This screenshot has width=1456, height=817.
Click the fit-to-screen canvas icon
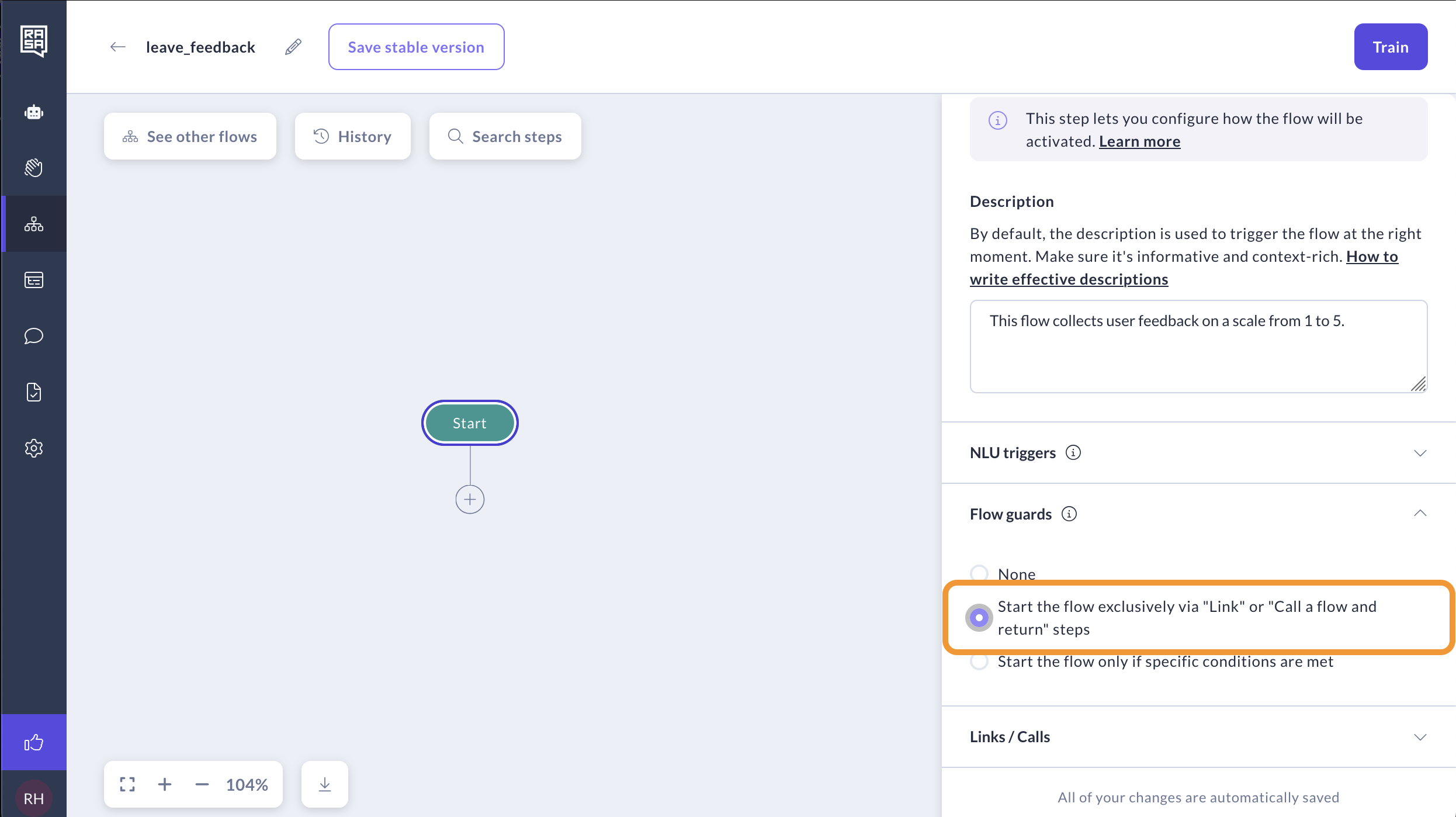[127, 784]
